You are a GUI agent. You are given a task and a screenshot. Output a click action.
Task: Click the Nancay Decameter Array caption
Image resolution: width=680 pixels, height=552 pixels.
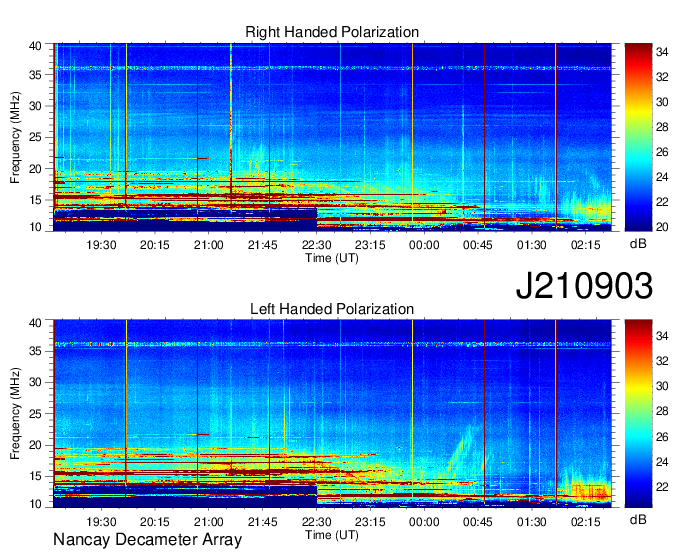click(x=147, y=540)
